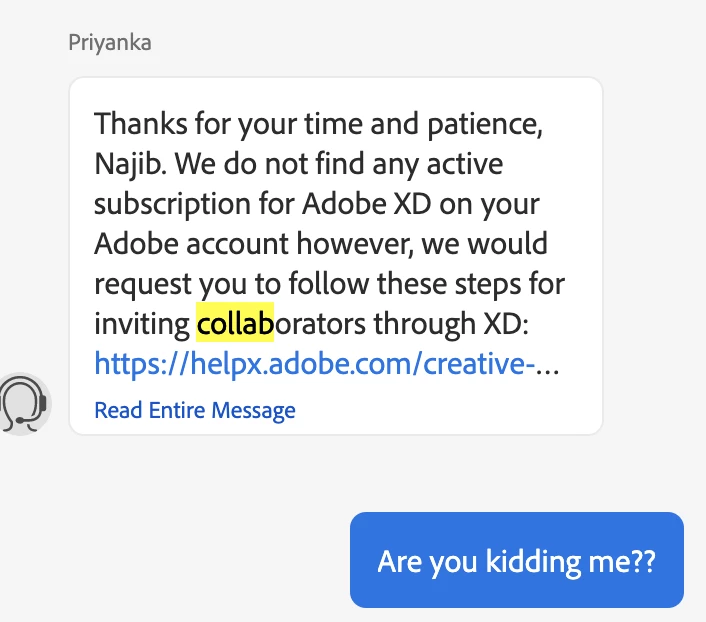
Task: Click the truncation ellipsis after the URL
Action: (548, 365)
